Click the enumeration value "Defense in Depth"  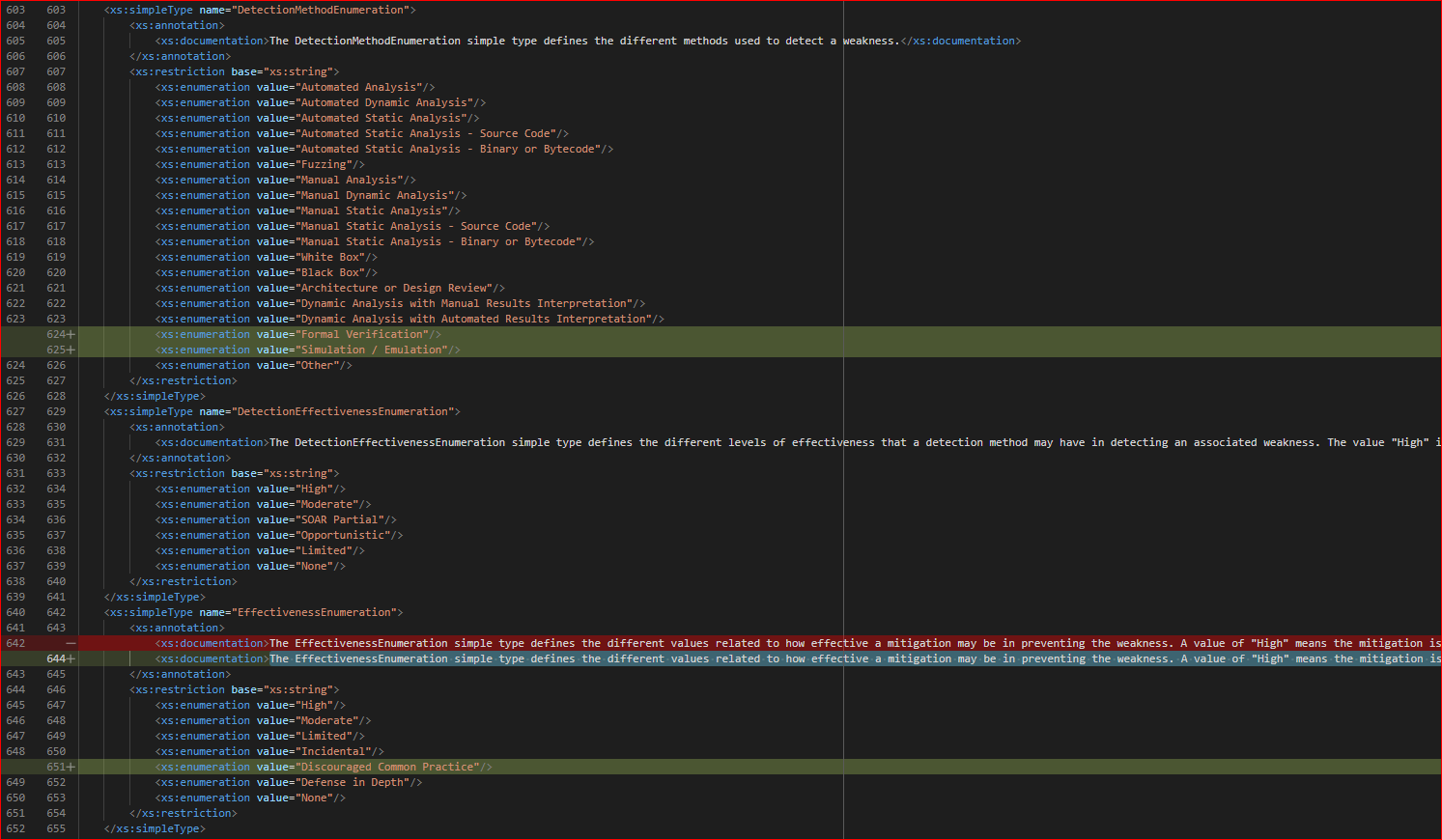pos(352,781)
